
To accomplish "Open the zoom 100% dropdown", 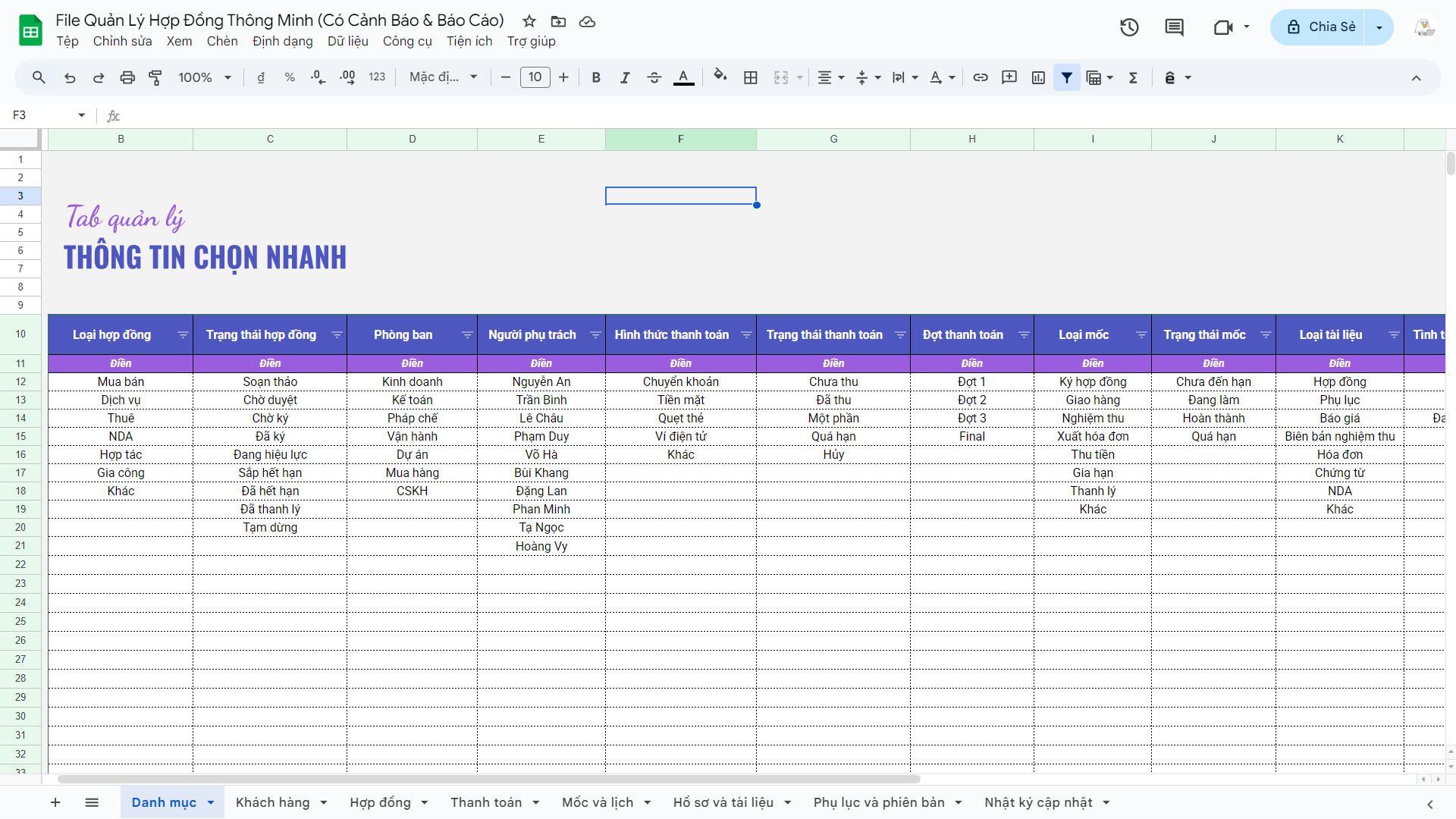I will pos(204,77).
